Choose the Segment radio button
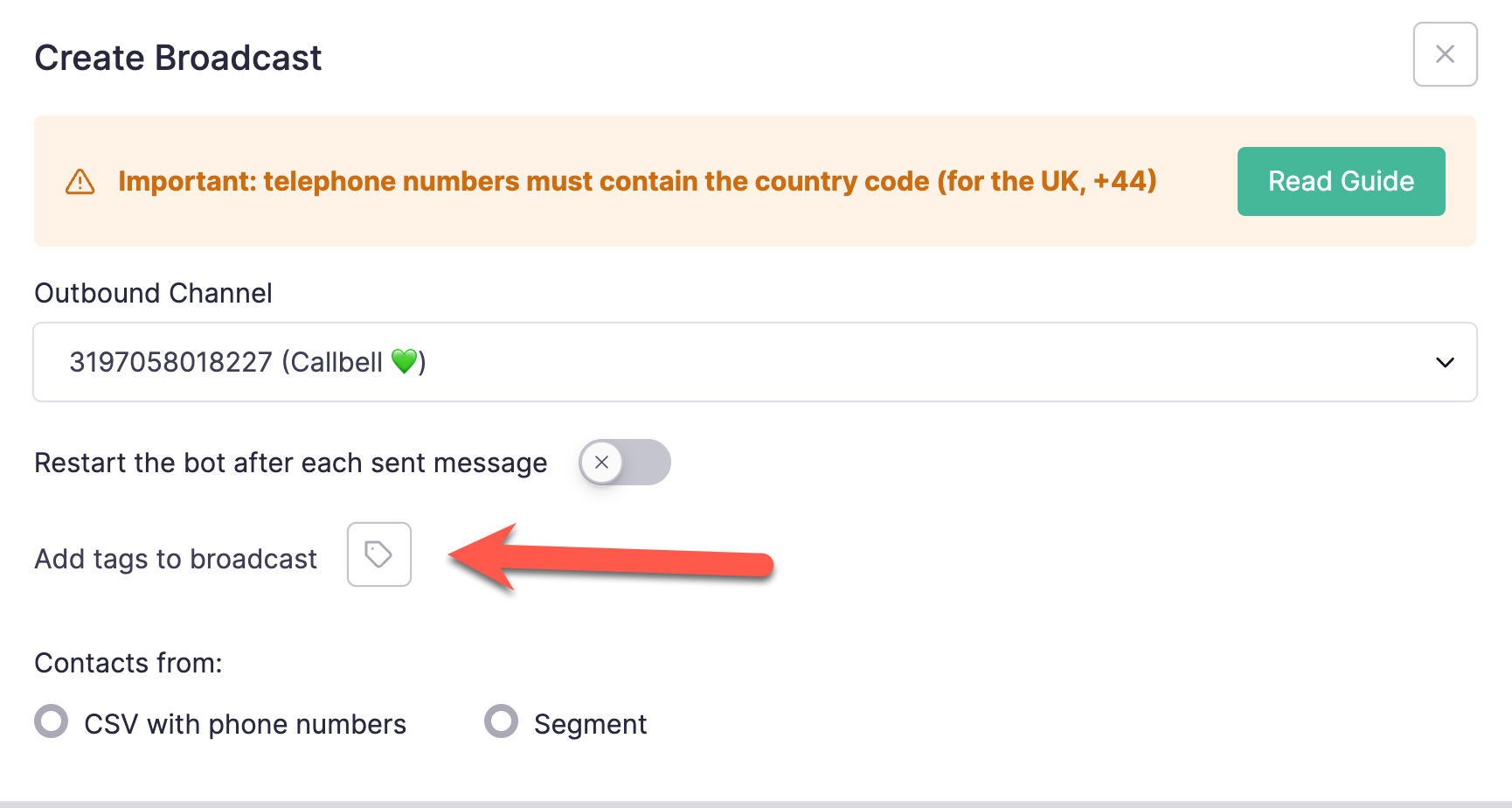The image size is (1512, 808). (501, 722)
